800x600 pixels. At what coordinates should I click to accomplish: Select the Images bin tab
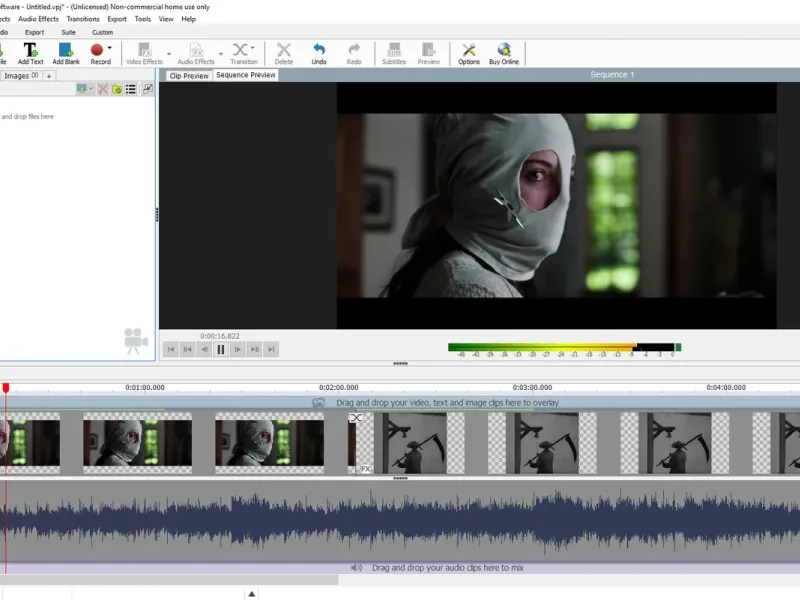point(20,76)
